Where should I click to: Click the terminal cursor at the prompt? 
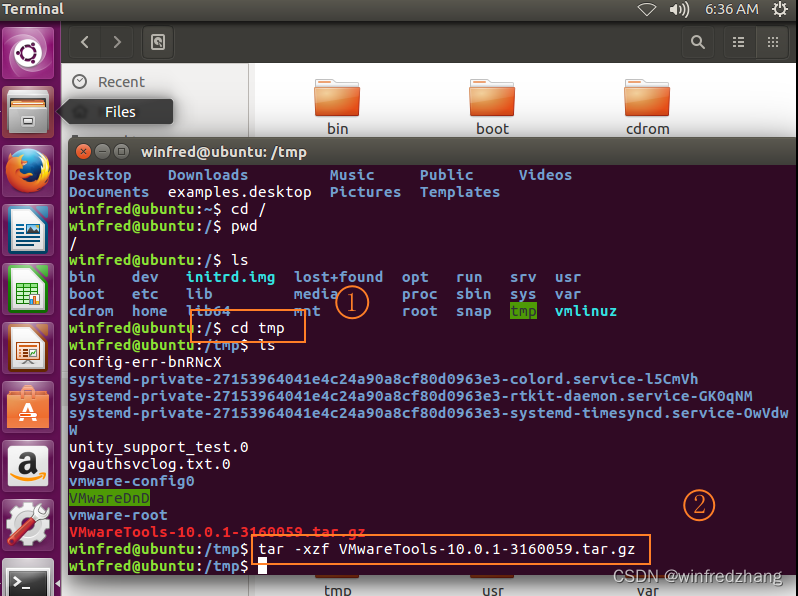263,566
